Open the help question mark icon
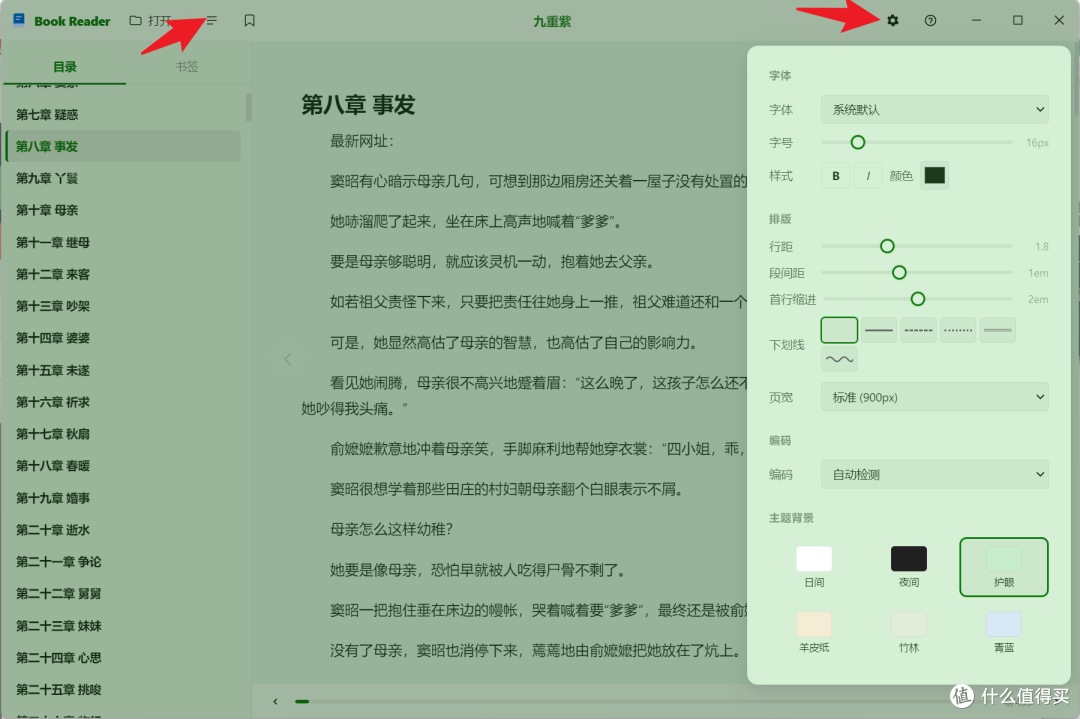The height and width of the screenshot is (719, 1080). [x=931, y=21]
